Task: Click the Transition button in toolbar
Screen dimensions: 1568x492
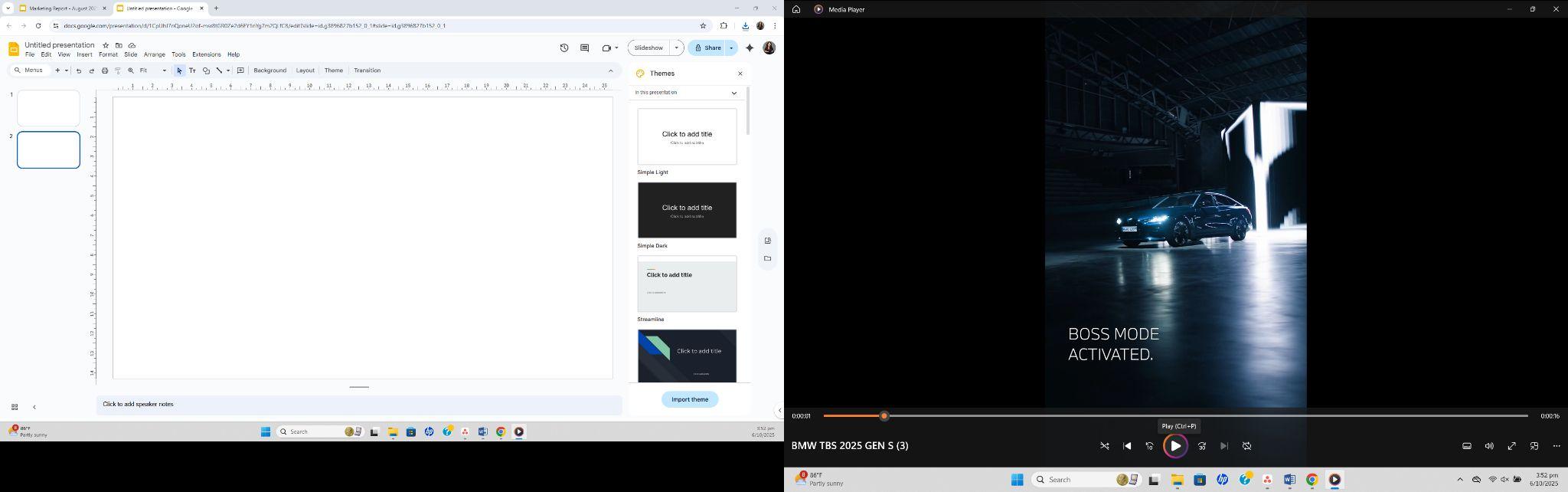Action: pyautogui.click(x=367, y=71)
